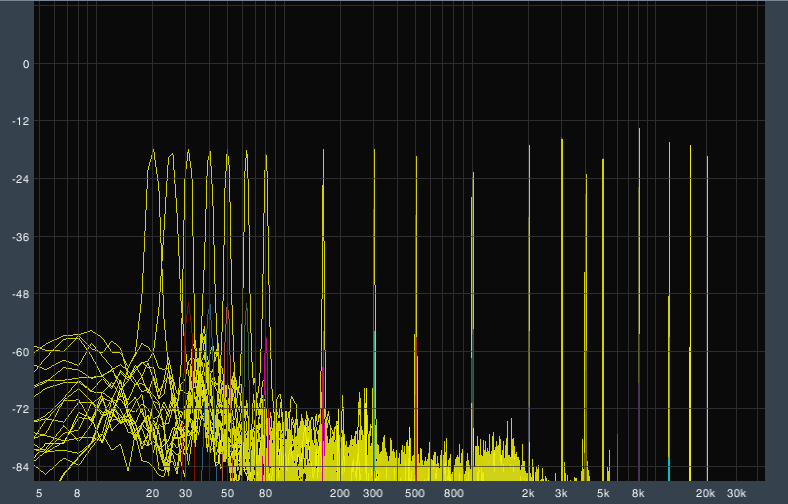Viewport: 788px width, 504px height.
Task: Click the -24 dB level axis label
Action: 21,180
